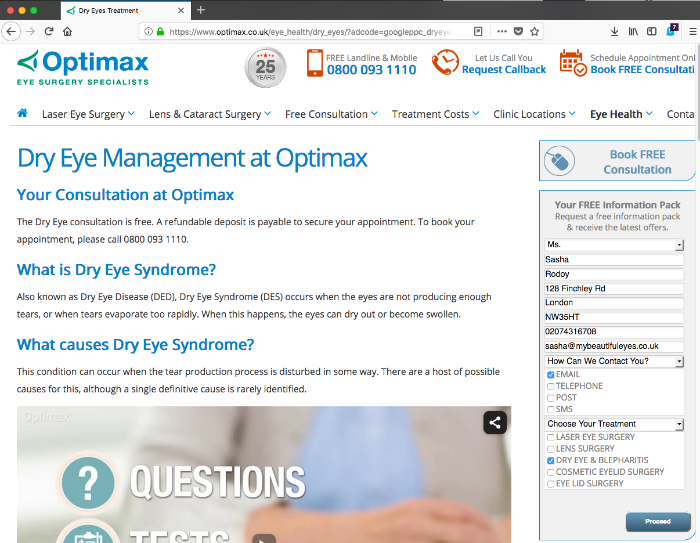Viewport: 700px width, 543px height.
Task: Check the POST contact checkbox
Action: coord(550,398)
